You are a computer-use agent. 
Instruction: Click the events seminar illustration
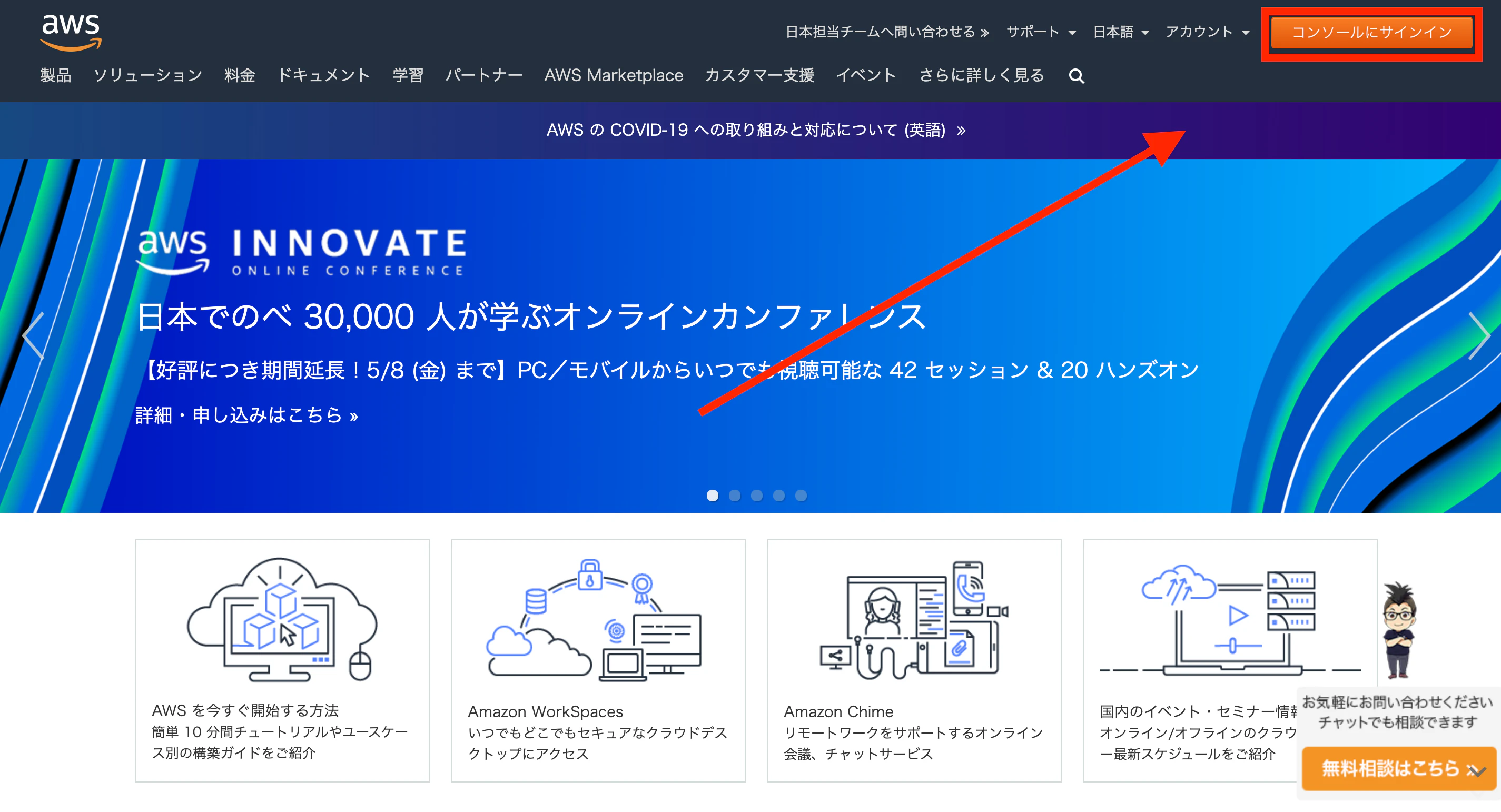1229,620
